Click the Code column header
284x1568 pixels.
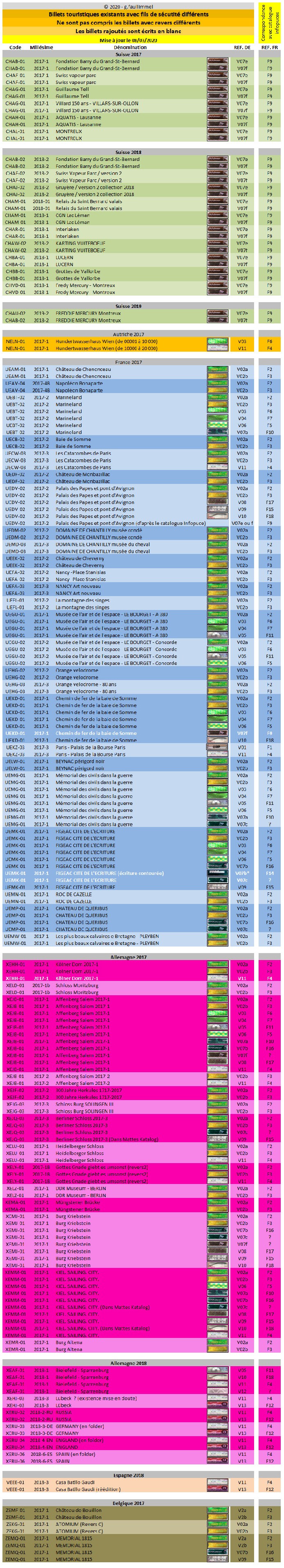click(x=15, y=47)
